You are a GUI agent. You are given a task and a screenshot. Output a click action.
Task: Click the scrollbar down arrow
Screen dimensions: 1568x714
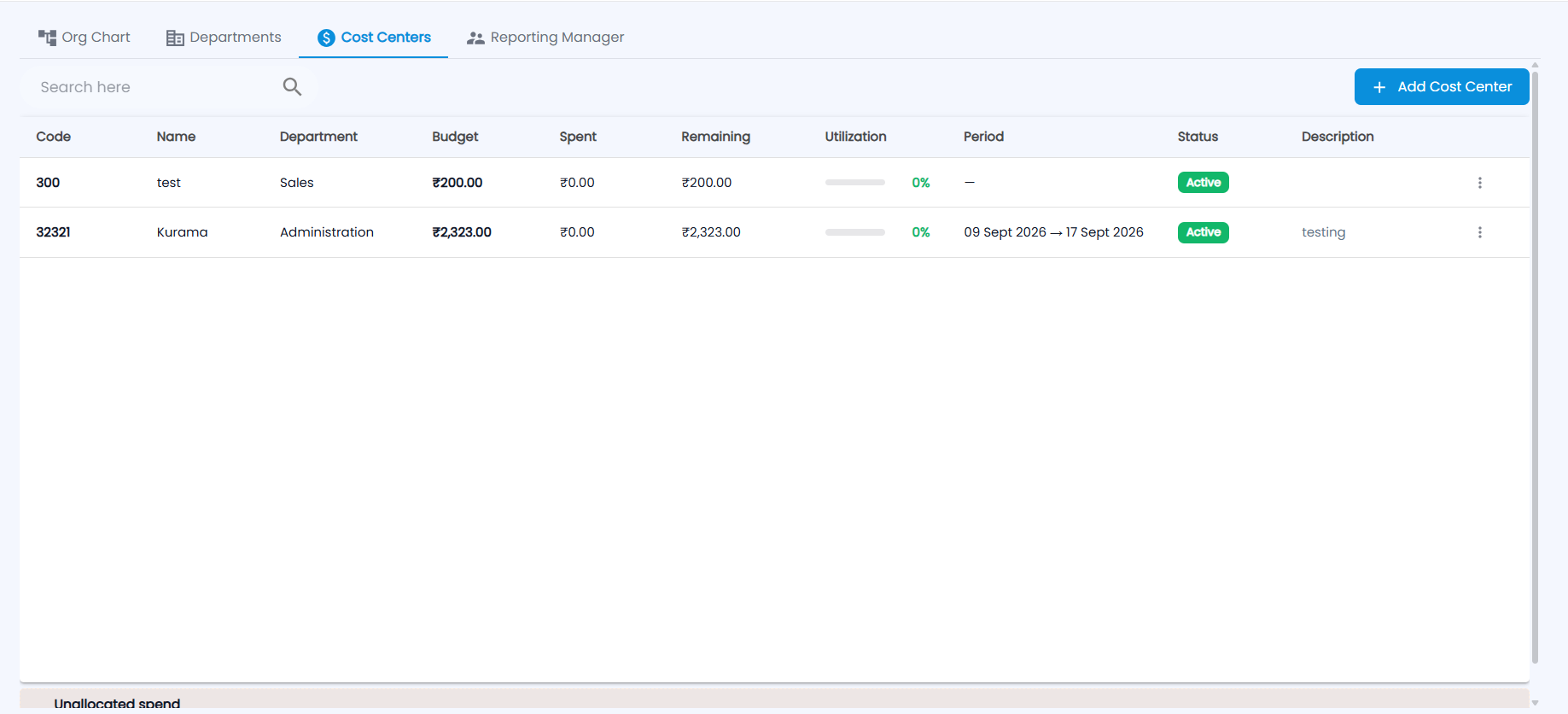(1535, 703)
